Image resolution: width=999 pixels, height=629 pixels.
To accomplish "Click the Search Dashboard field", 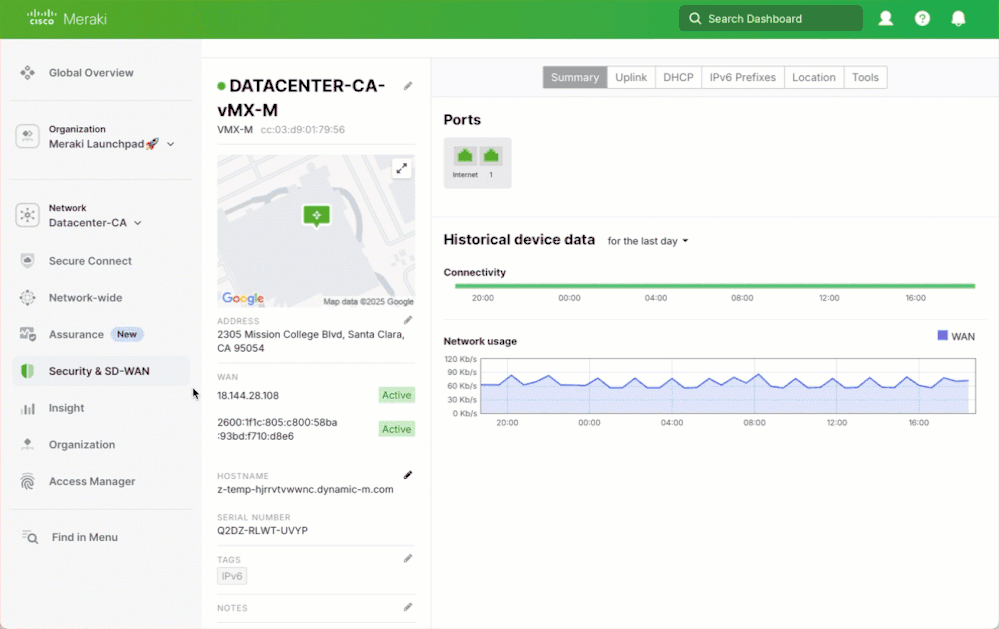I will point(770,18).
